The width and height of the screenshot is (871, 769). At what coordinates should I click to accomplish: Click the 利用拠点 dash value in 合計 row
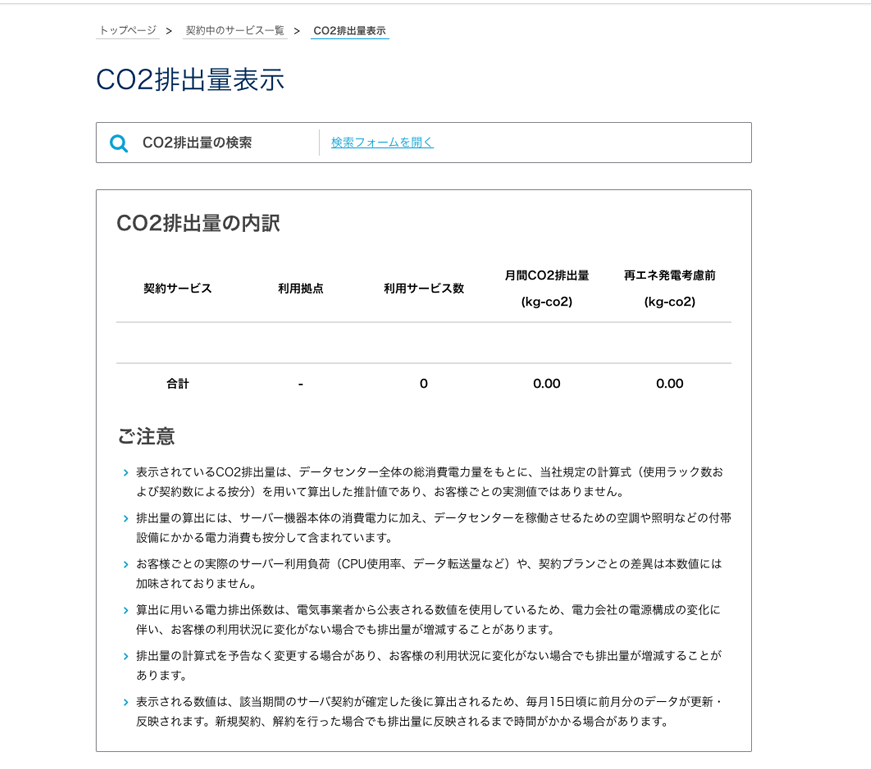pyautogui.click(x=301, y=384)
